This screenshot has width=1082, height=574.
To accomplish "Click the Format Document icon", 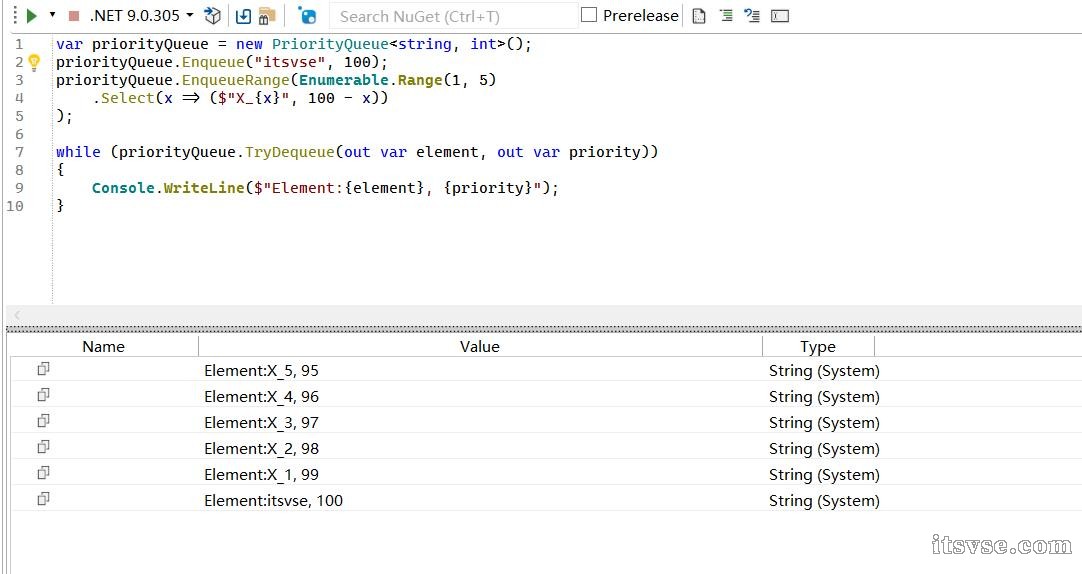I will tap(699, 16).
